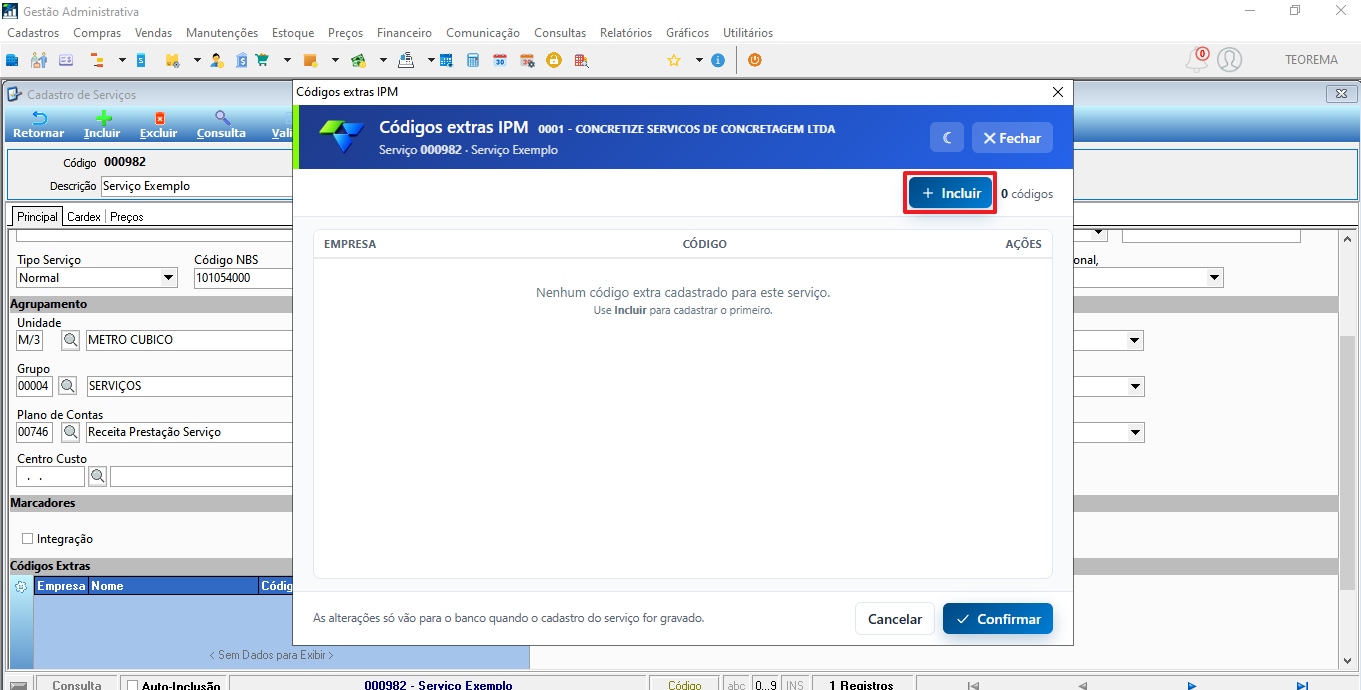Open dropdown arrow next to star icon
The image size is (1361, 690).
click(x=699, y=60)
